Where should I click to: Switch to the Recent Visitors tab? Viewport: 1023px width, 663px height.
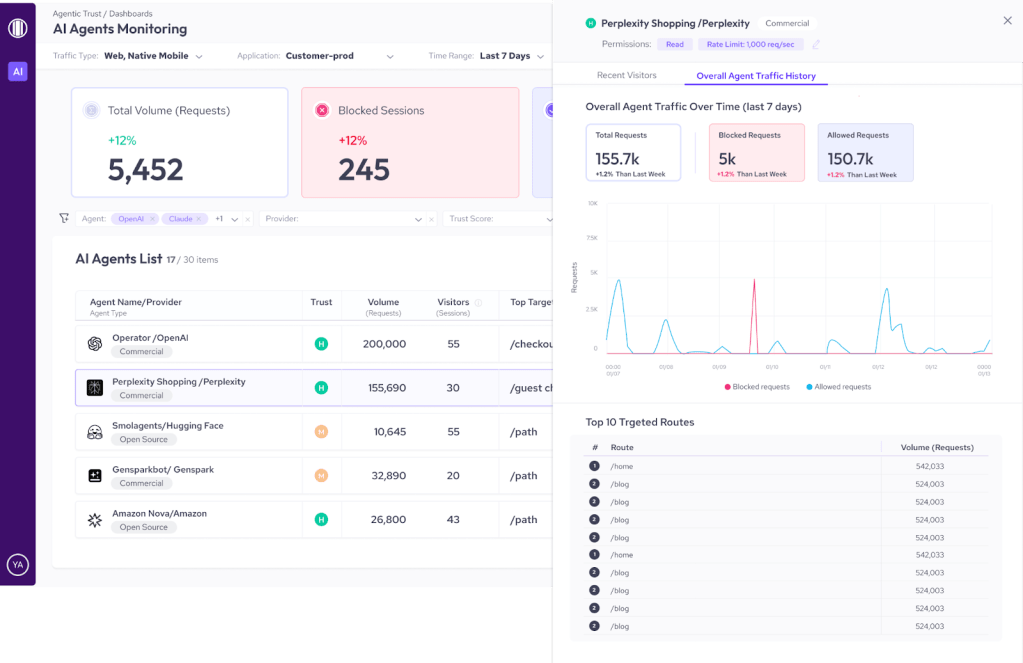click(x=626, y=76)
